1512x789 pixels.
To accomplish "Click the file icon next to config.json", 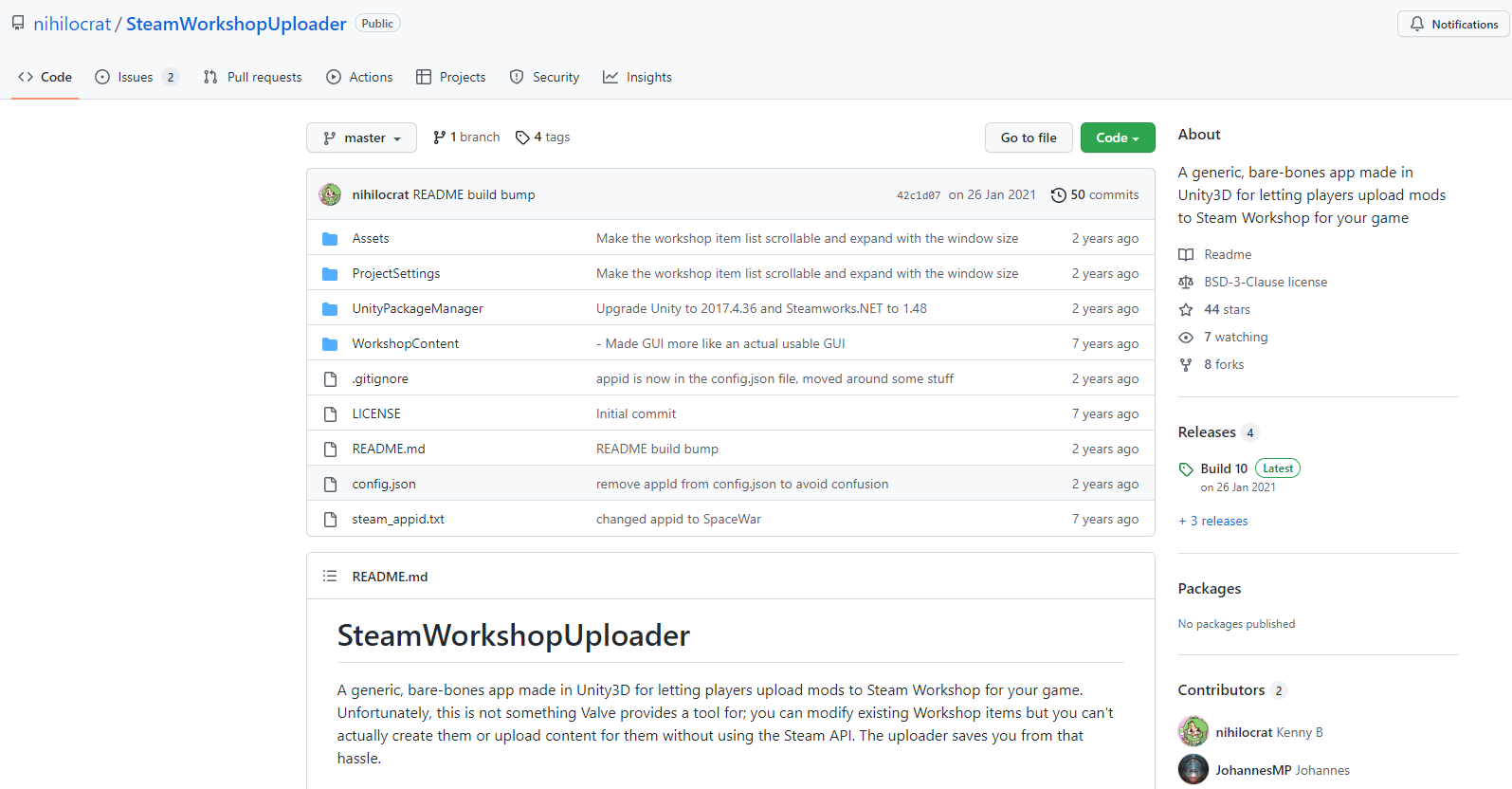I will coord(330,485).
